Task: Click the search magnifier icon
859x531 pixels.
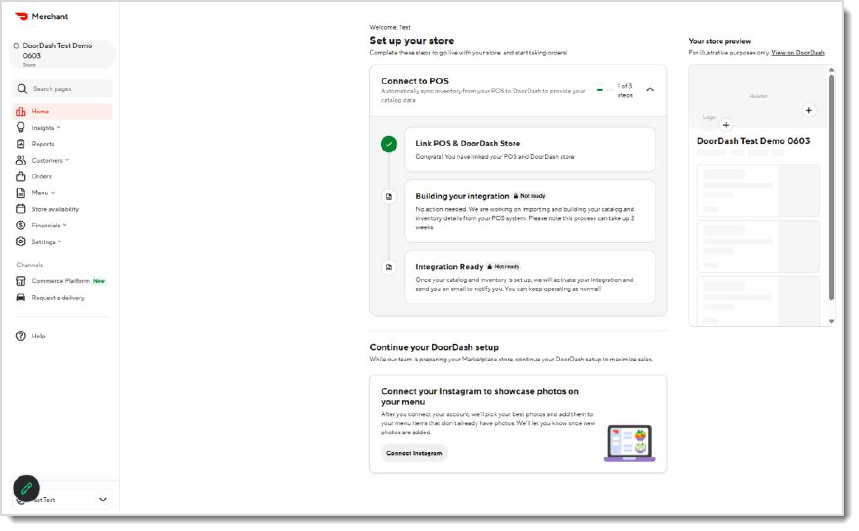Action: pos(22,89)
